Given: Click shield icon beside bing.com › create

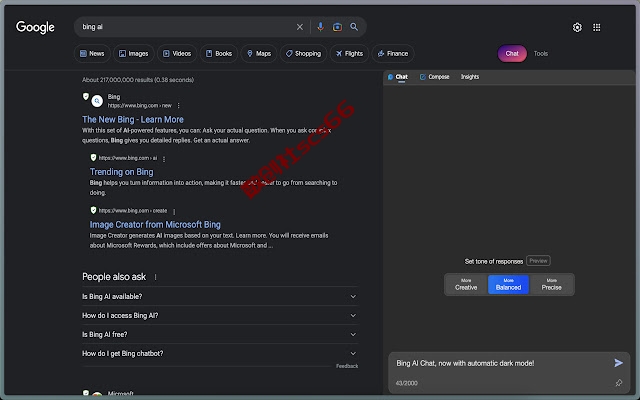Looking at the screenshot, I should (93, 210).
